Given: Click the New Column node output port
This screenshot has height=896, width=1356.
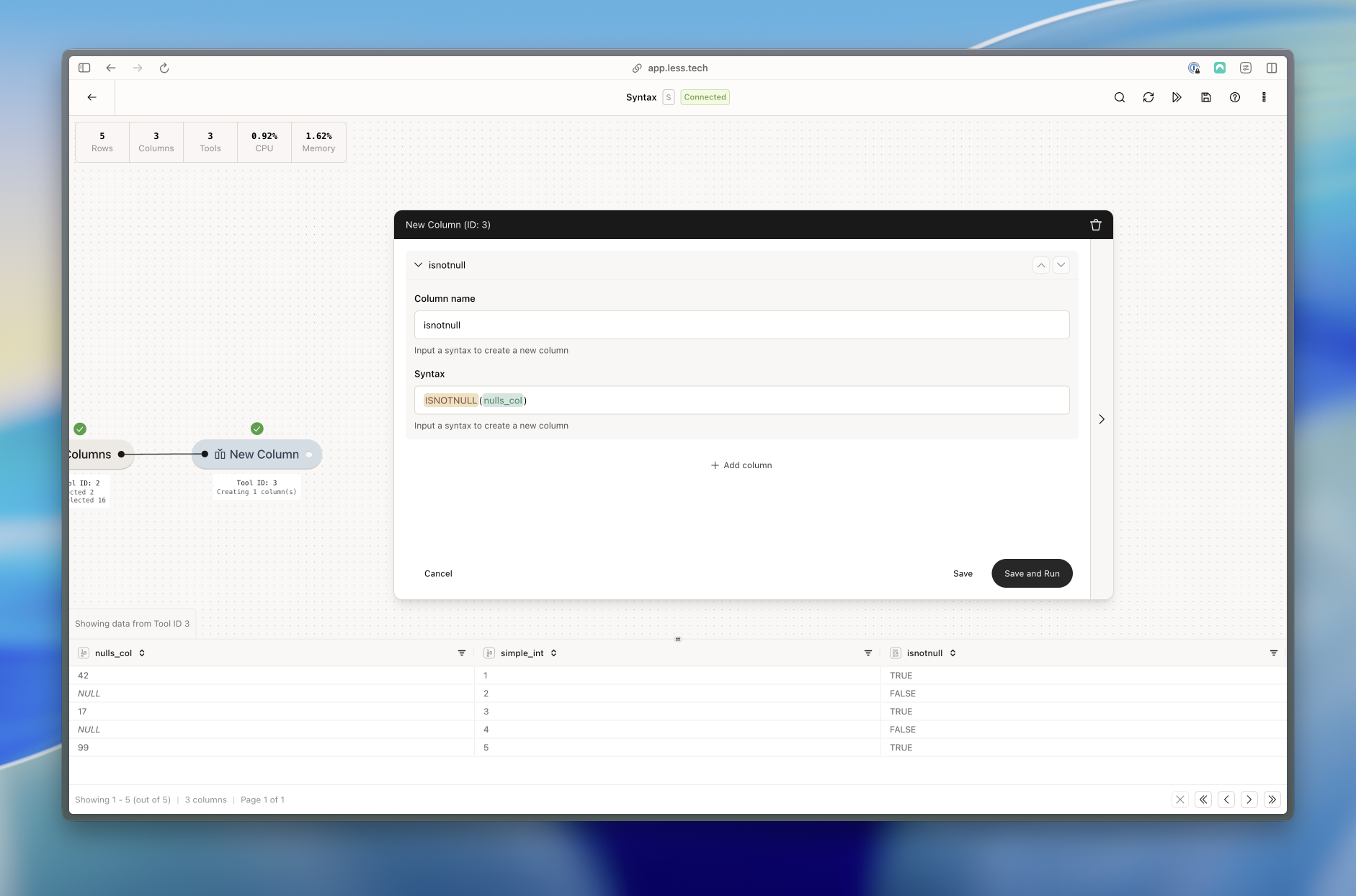Looking at the screenshot, I should 309,454.
